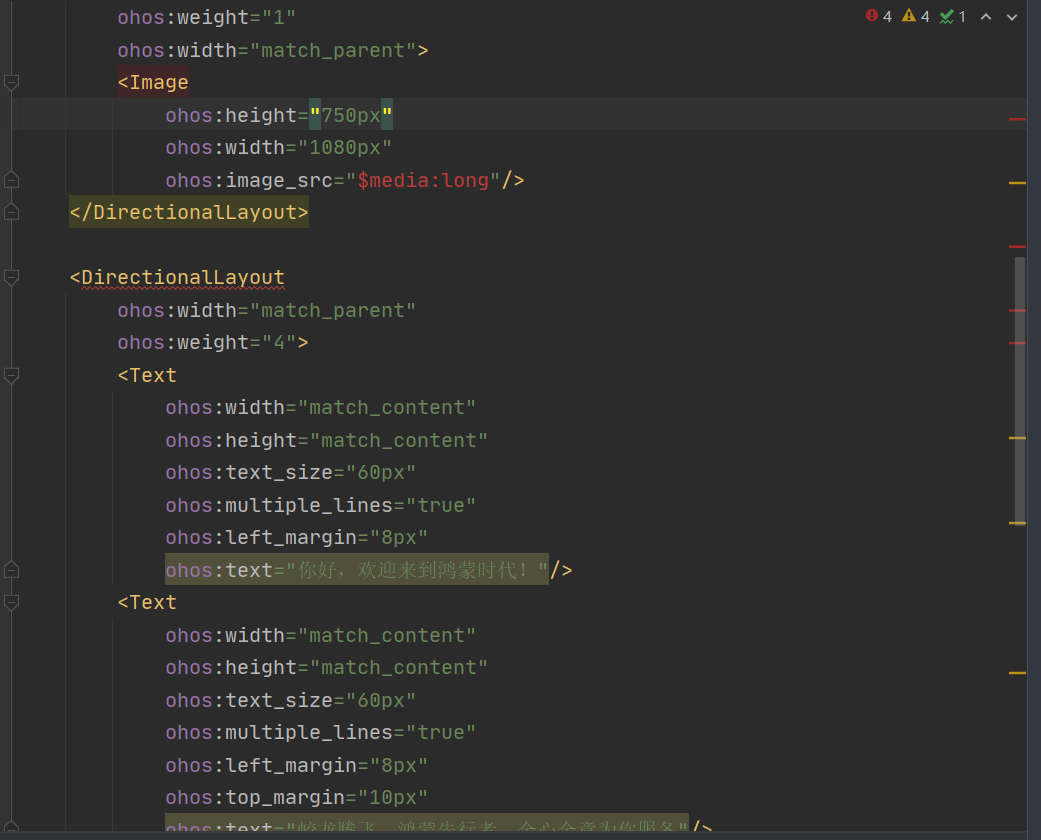Click the yellow warning triangle indicator
This screenshot has width=1041, height=840.
click(x=915, y=16)
